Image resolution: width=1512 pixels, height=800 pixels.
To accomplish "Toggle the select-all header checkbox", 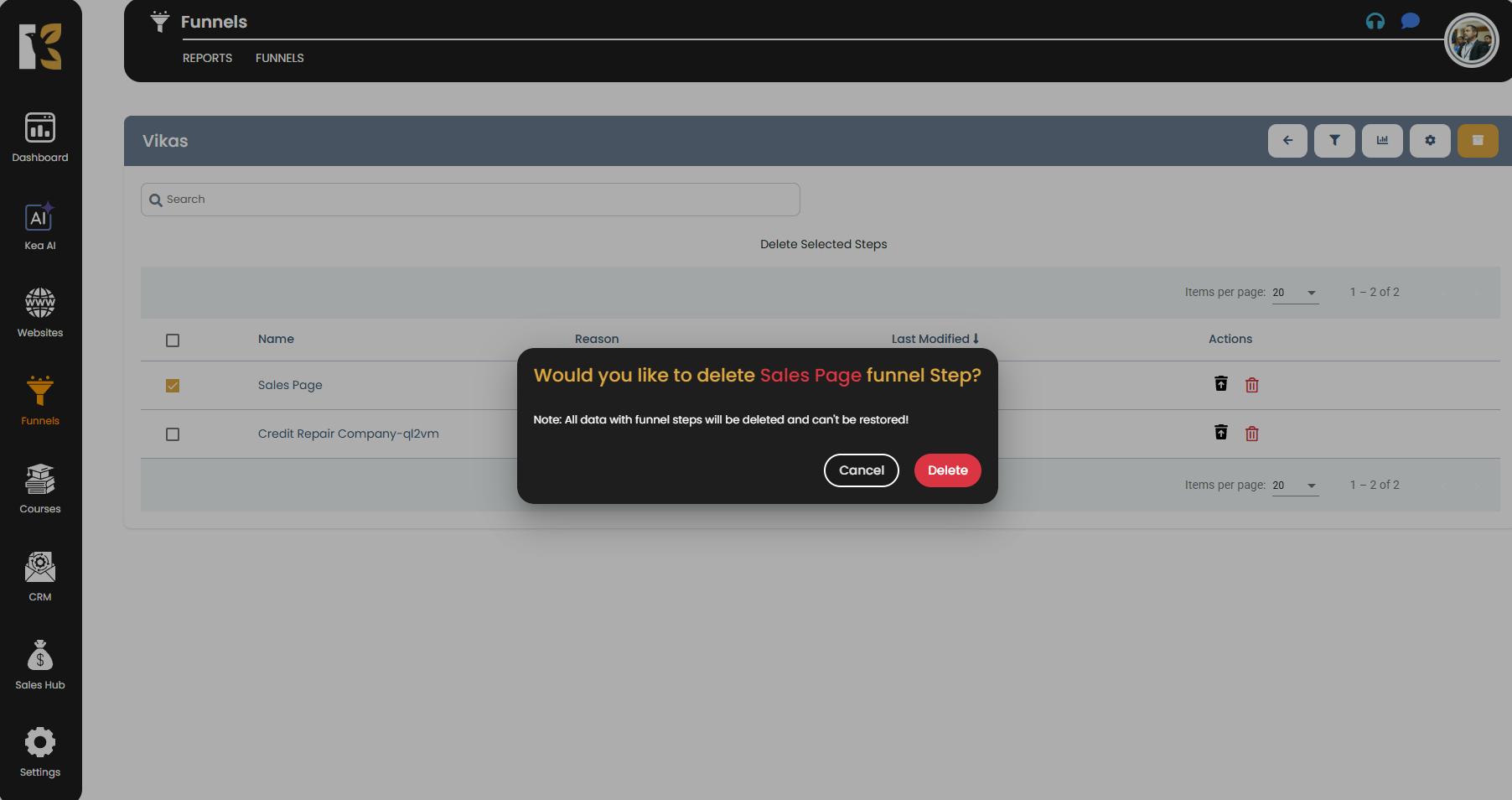I will 173,340.
